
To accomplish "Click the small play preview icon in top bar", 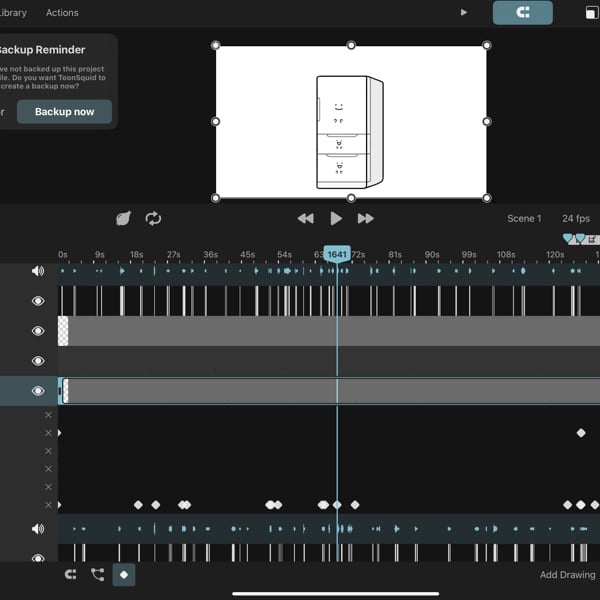I will (463, 13).
